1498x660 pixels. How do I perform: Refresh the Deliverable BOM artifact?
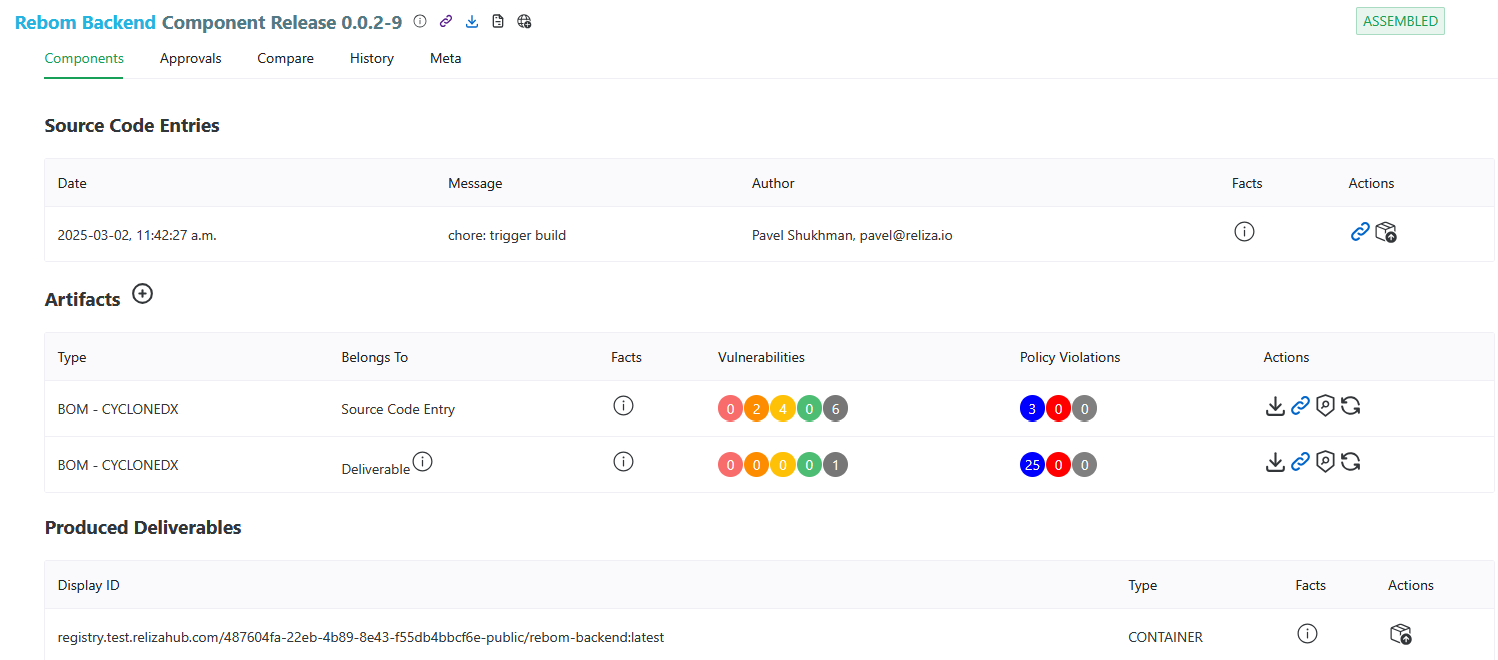1350,462
